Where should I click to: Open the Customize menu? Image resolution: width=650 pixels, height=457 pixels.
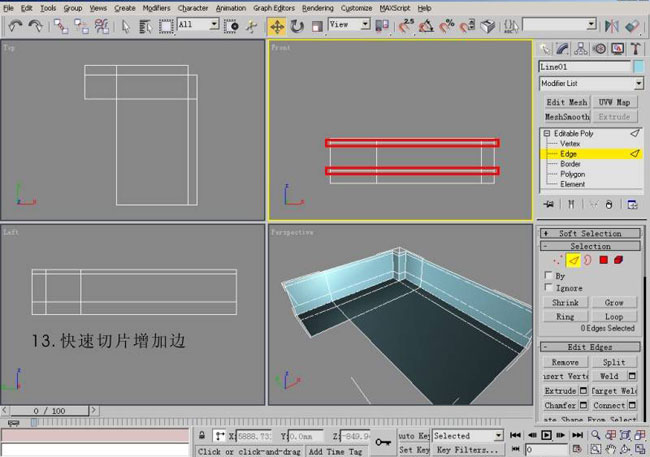(356, 8)
